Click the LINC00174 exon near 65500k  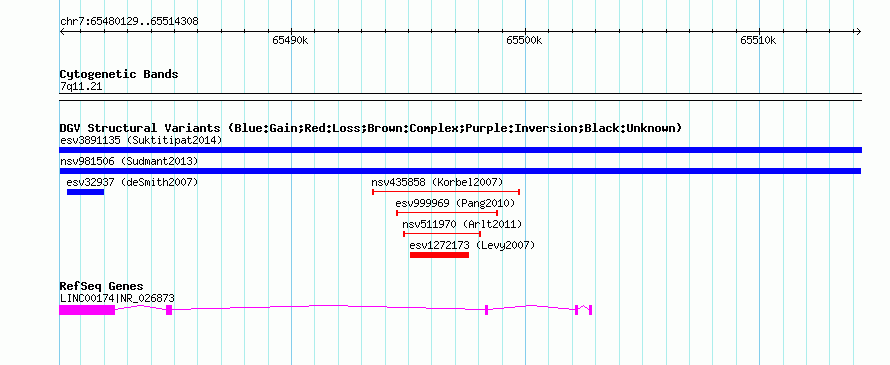(486, 310)
